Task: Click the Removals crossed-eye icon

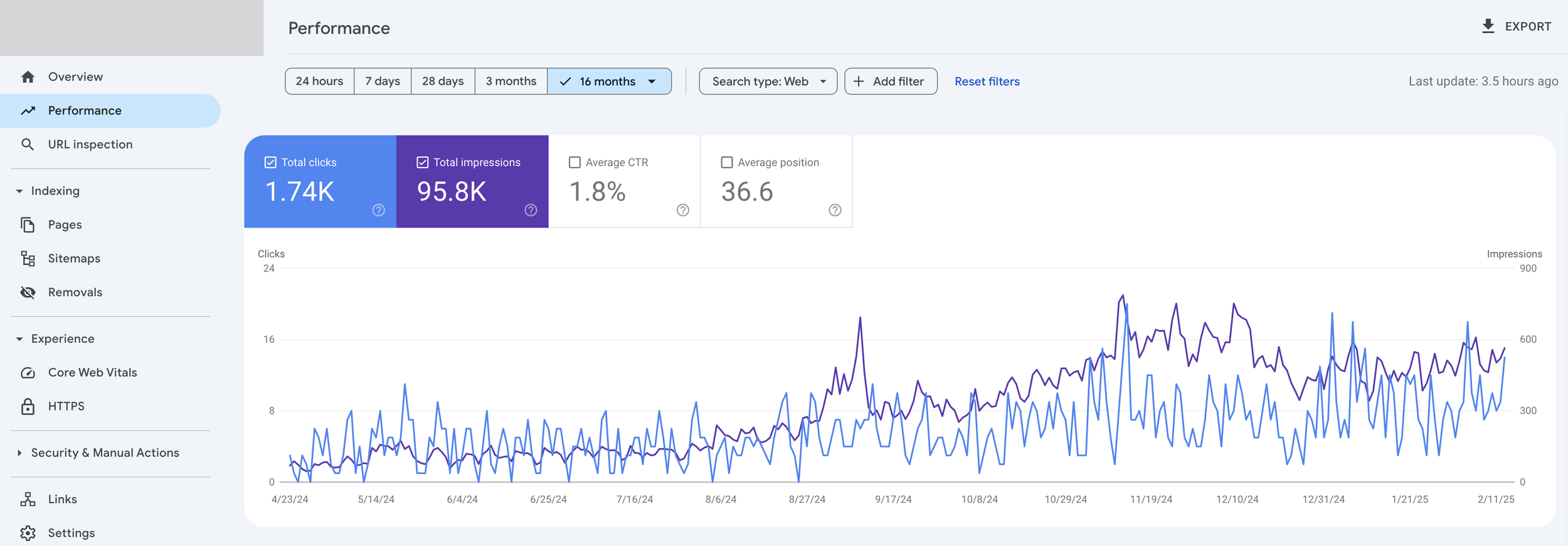Action: (x=28, y=292)
